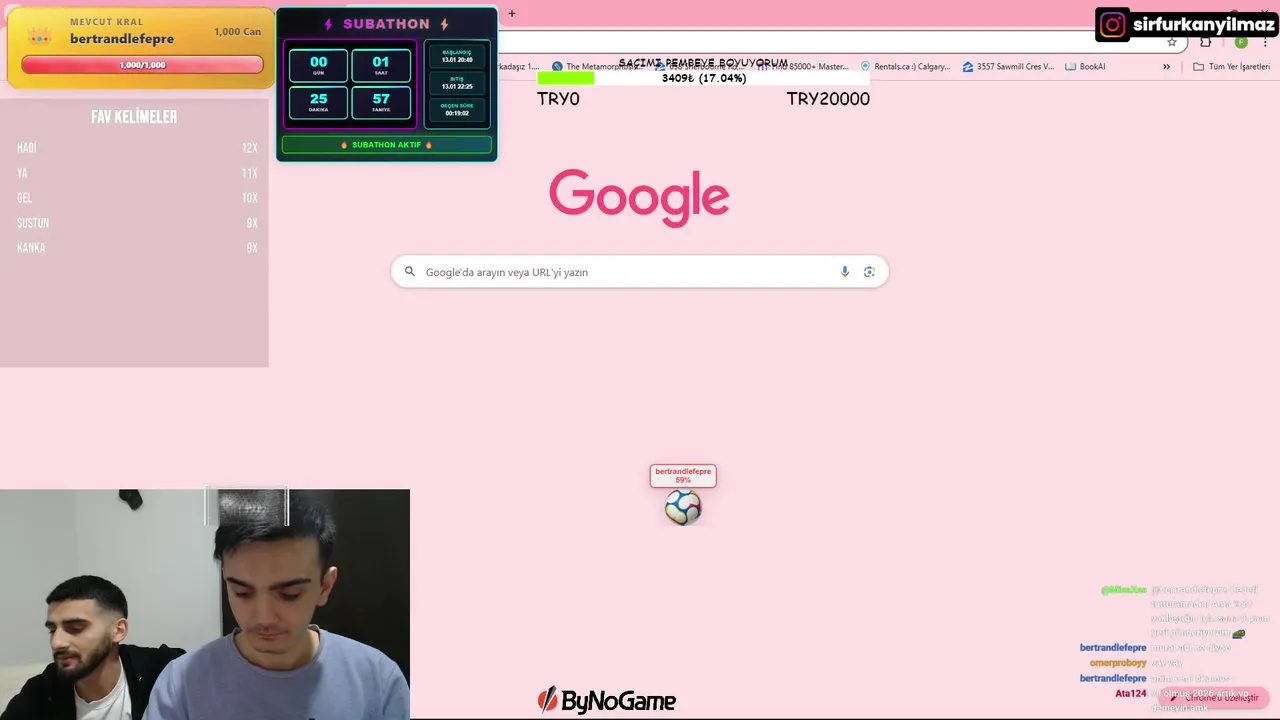Click the bouncing soccer ball
The image size is (1280, 720).
coord(683,508)
